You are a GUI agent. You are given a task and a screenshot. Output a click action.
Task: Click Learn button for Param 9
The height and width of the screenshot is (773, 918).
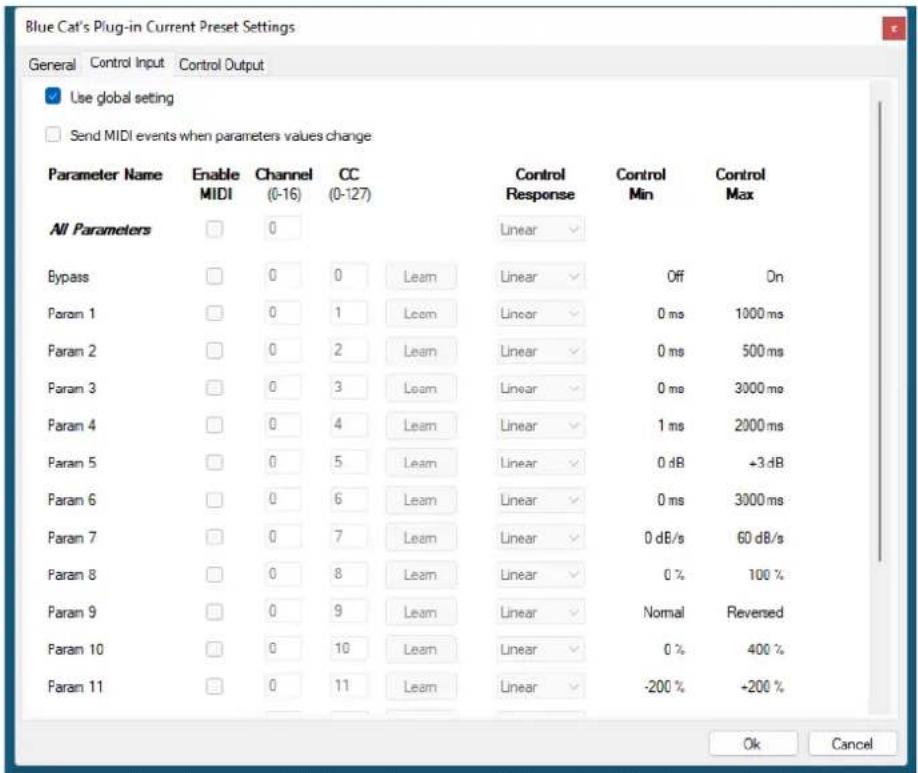point(421,613)
